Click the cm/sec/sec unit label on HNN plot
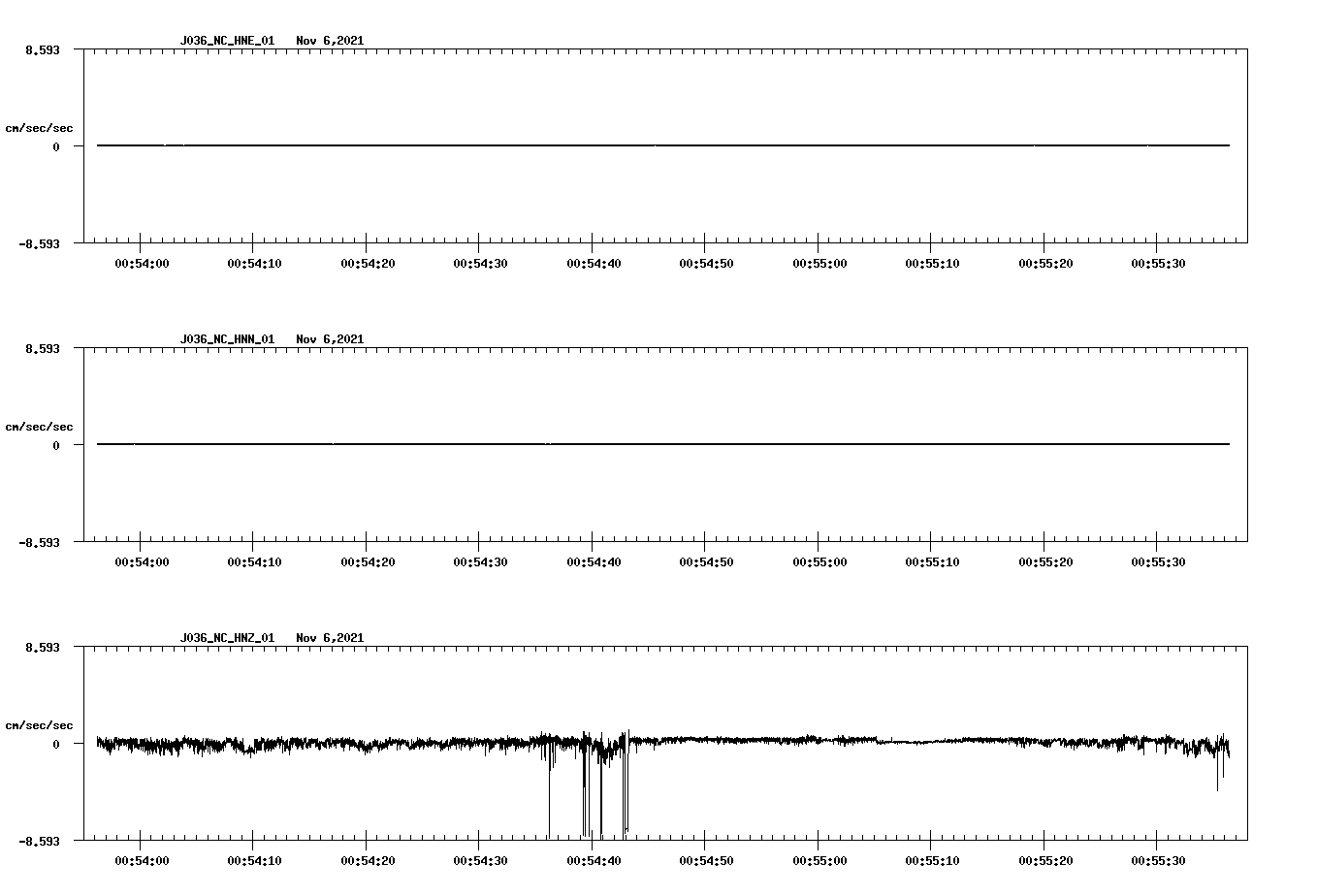The image size is (1317, 896). click(39, 427)
